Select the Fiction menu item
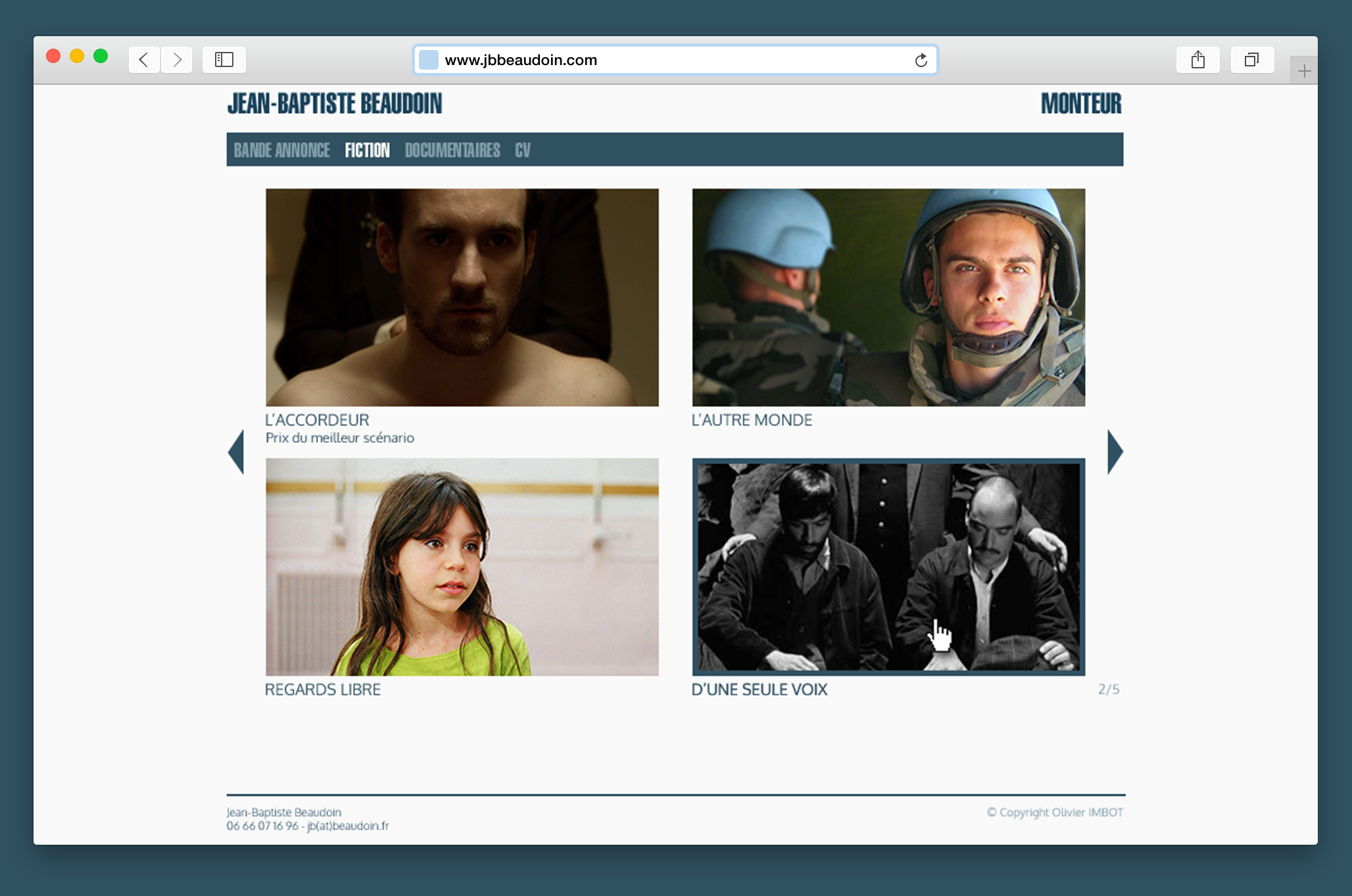This screenshot has width=1352, height=896. [x=368, y=151]
